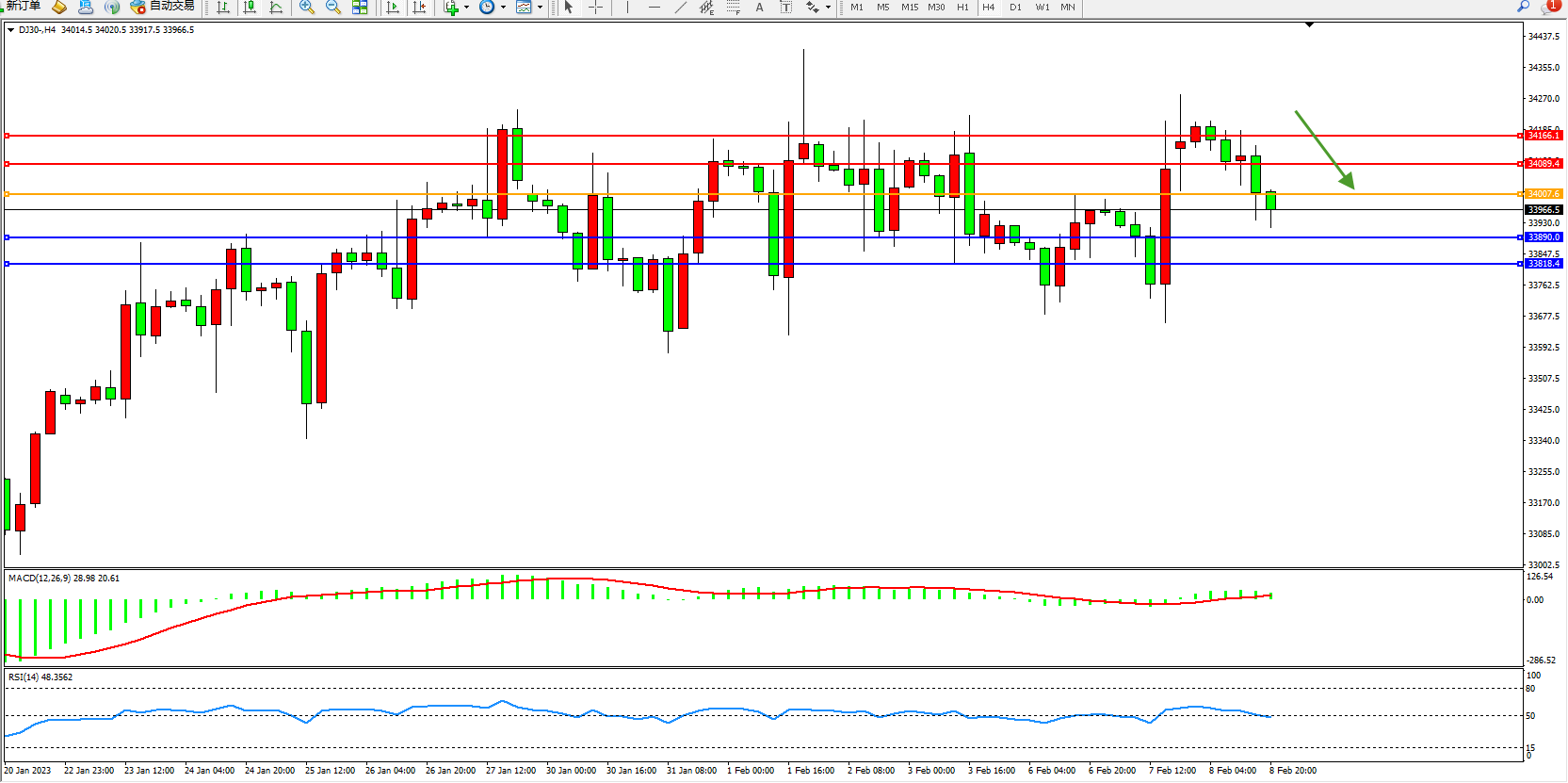Expand the chart templates dropdown arrow
Screen dimensions: 1568x783
point(541,8)
